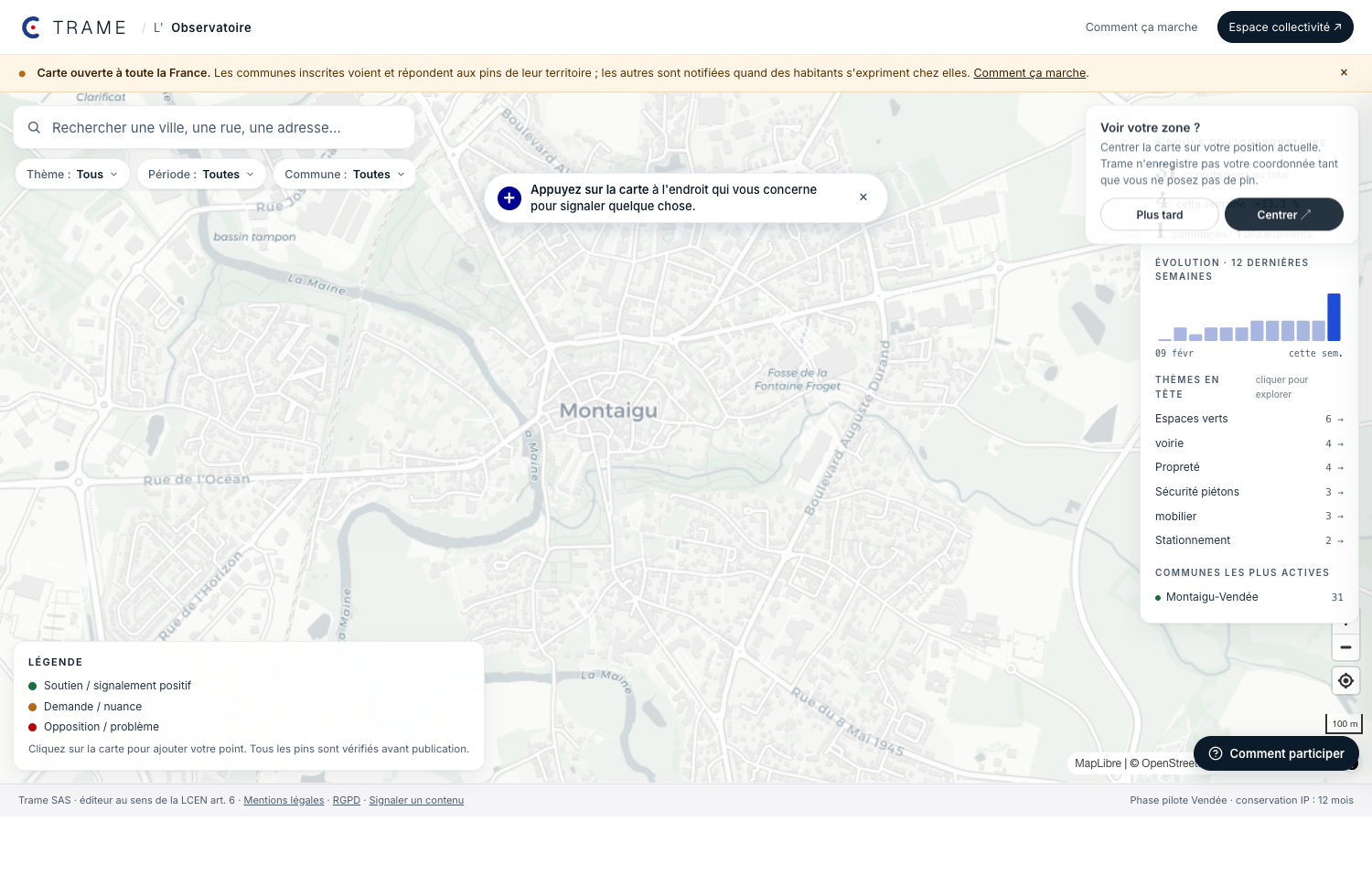Click 'Demande / nuance' legend text
Viewport: 1372px width, 896px height.
pyautogui.click(x=92, y=707)
